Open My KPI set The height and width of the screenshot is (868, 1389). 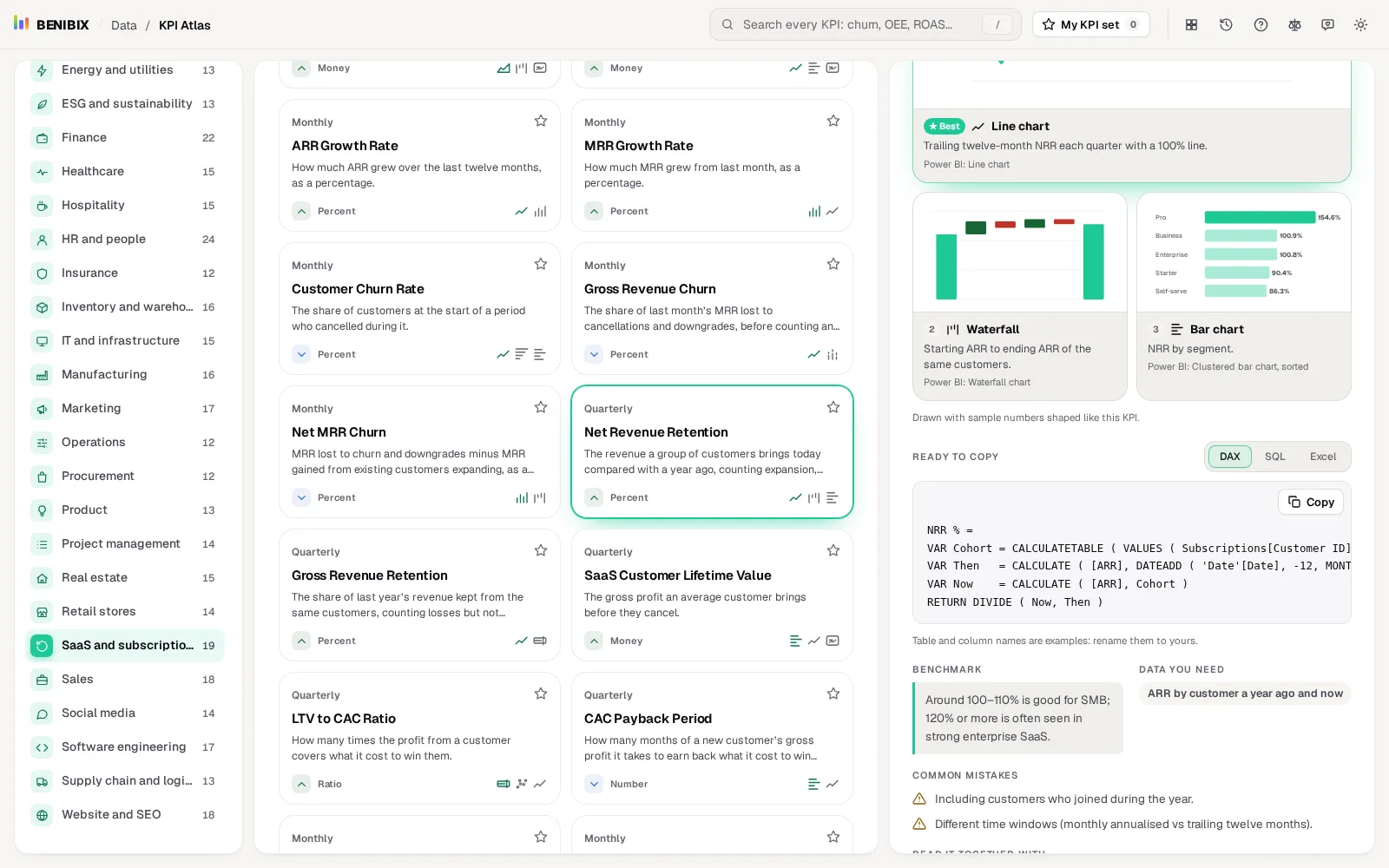point(1090,24)
